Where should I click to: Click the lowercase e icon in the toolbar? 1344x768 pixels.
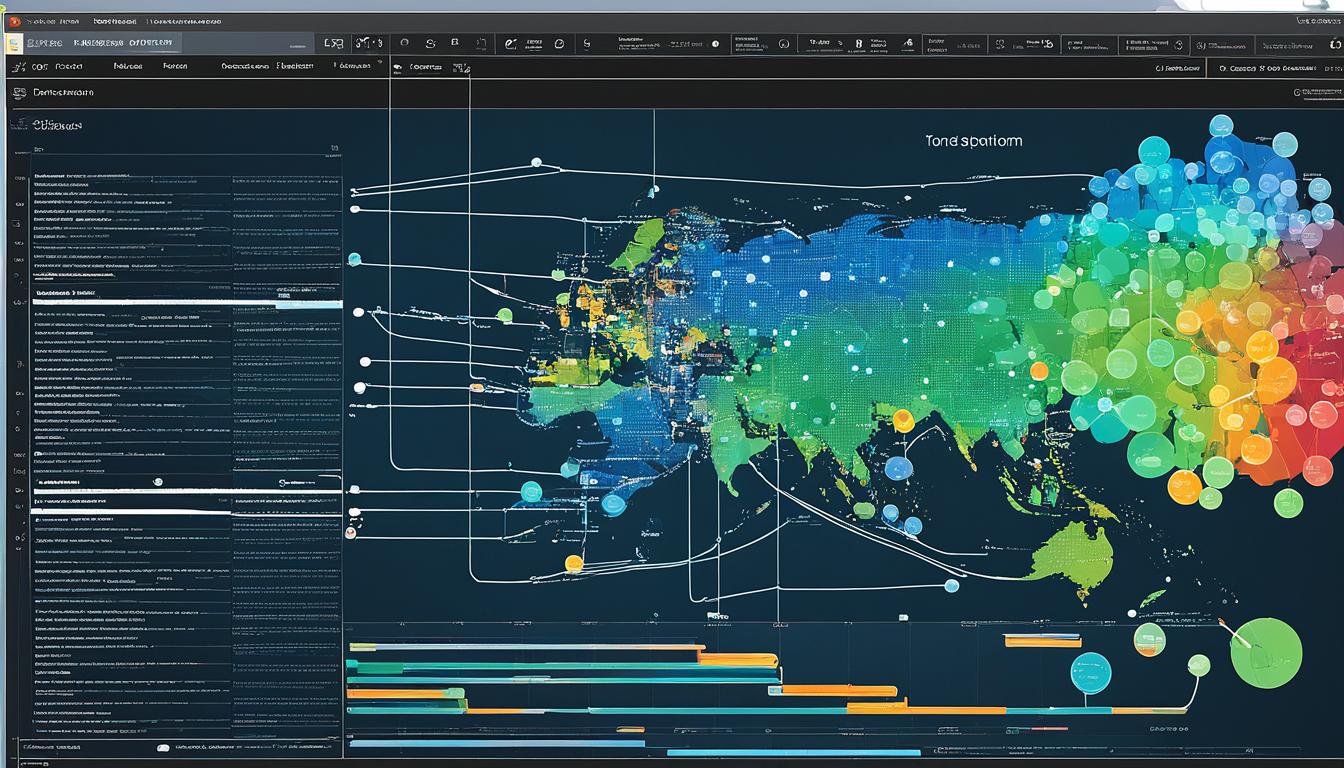point(510,44)
